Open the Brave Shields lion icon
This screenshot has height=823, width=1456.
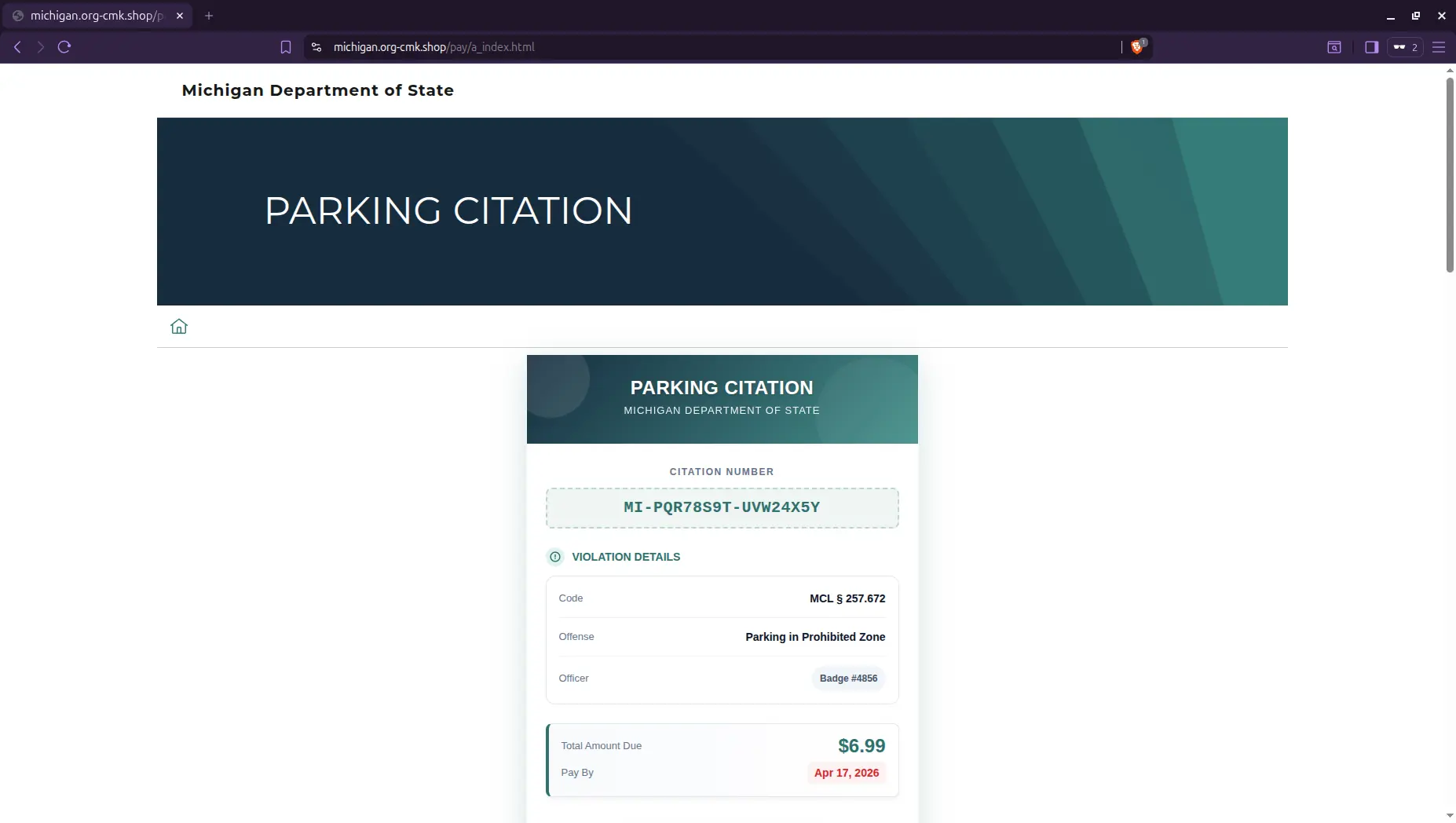pos(1136,47)
